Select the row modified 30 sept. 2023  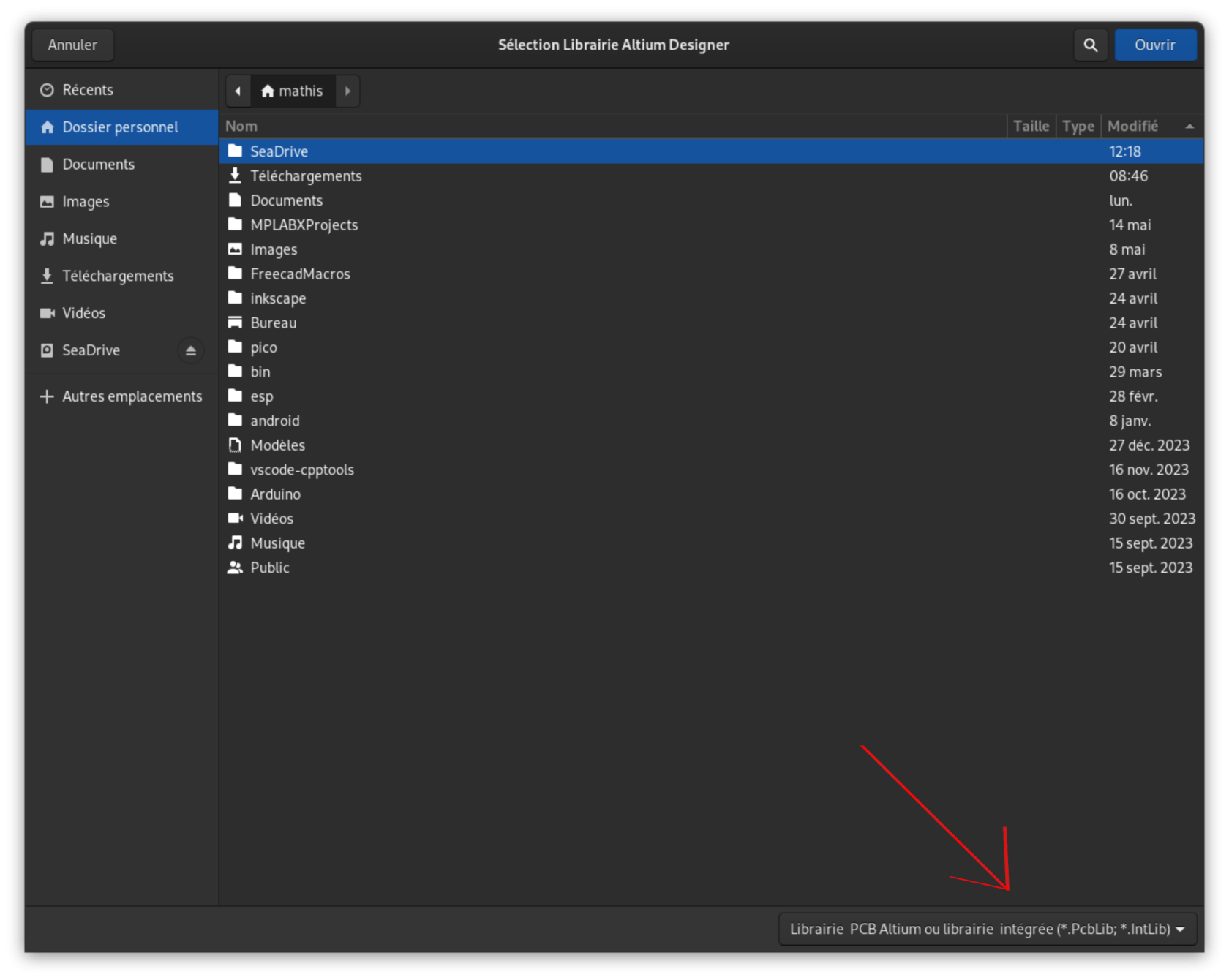point(711,519)
